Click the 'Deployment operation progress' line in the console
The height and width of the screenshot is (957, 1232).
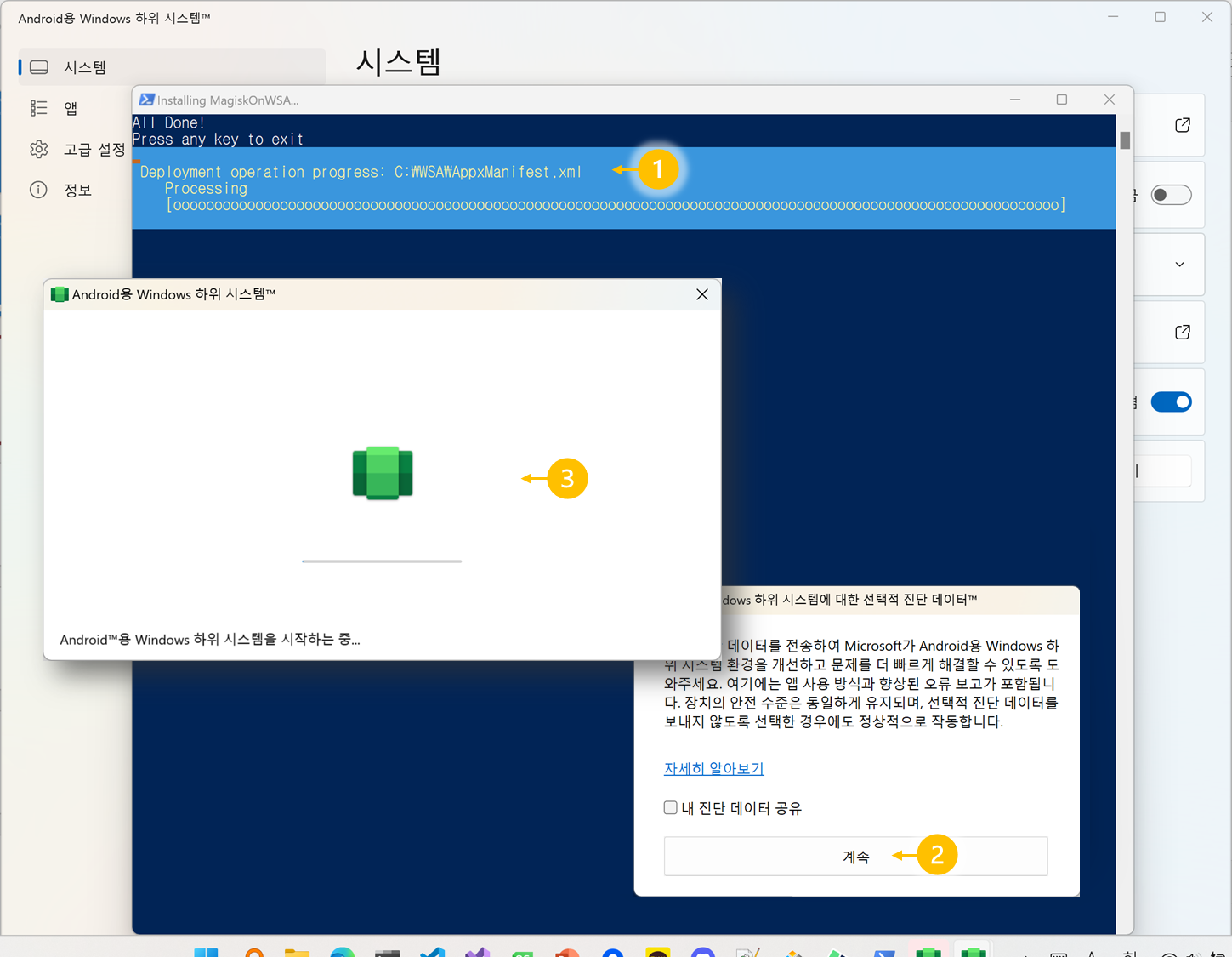click(361, 172)
